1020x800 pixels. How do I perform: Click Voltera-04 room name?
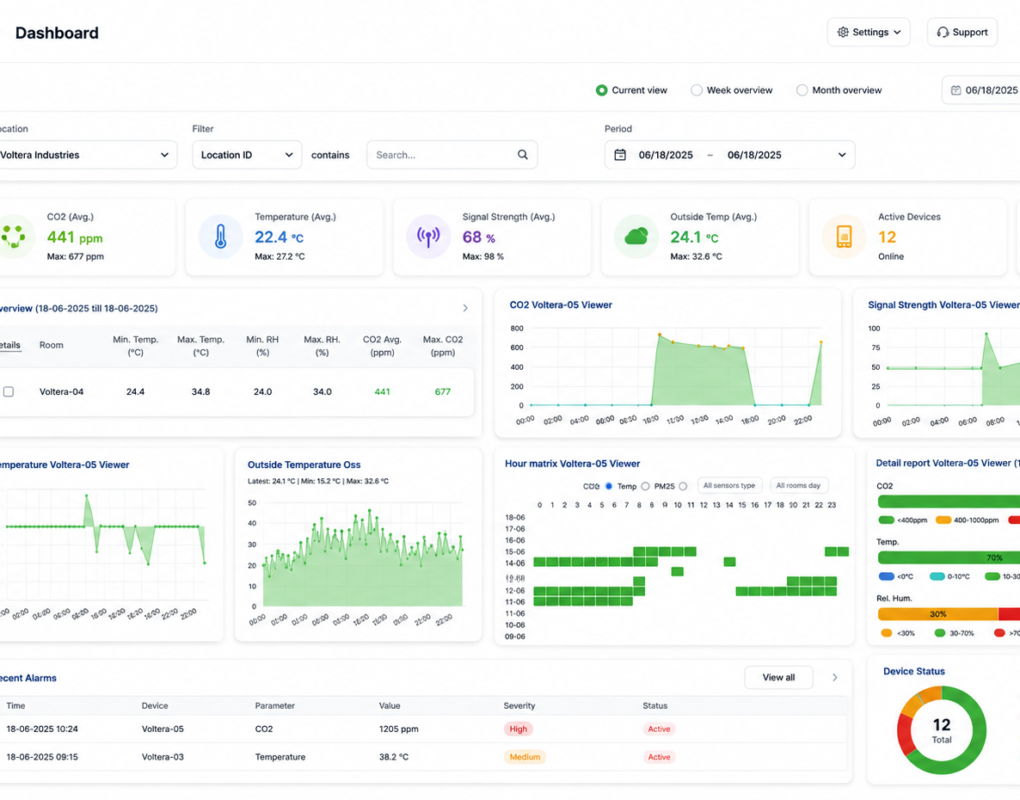pyautogui.click(x=61, y=392)
